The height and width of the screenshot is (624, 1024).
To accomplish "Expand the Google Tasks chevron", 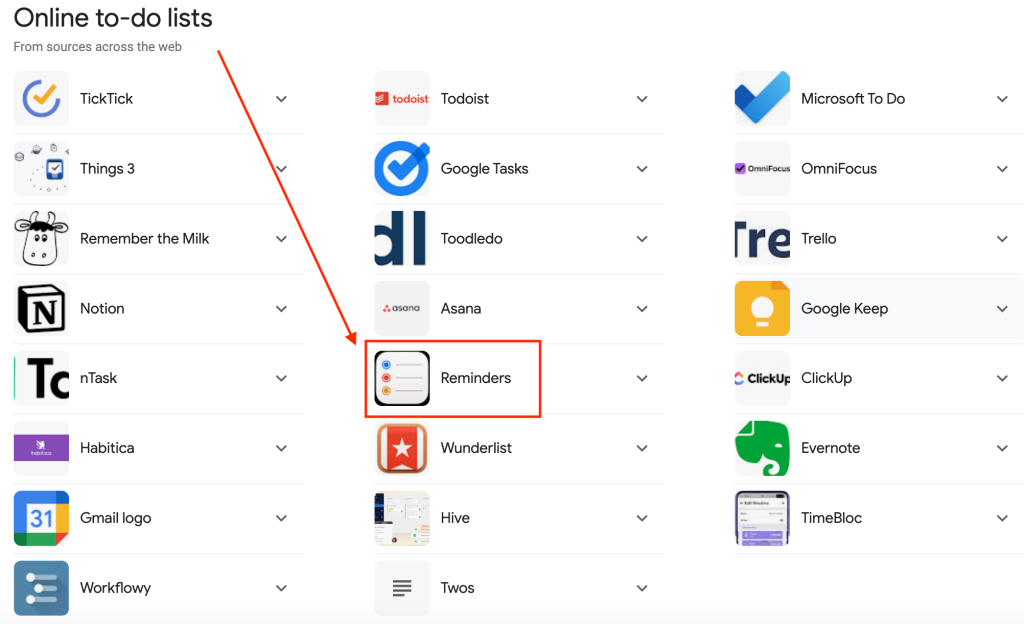I will (642, 169).
